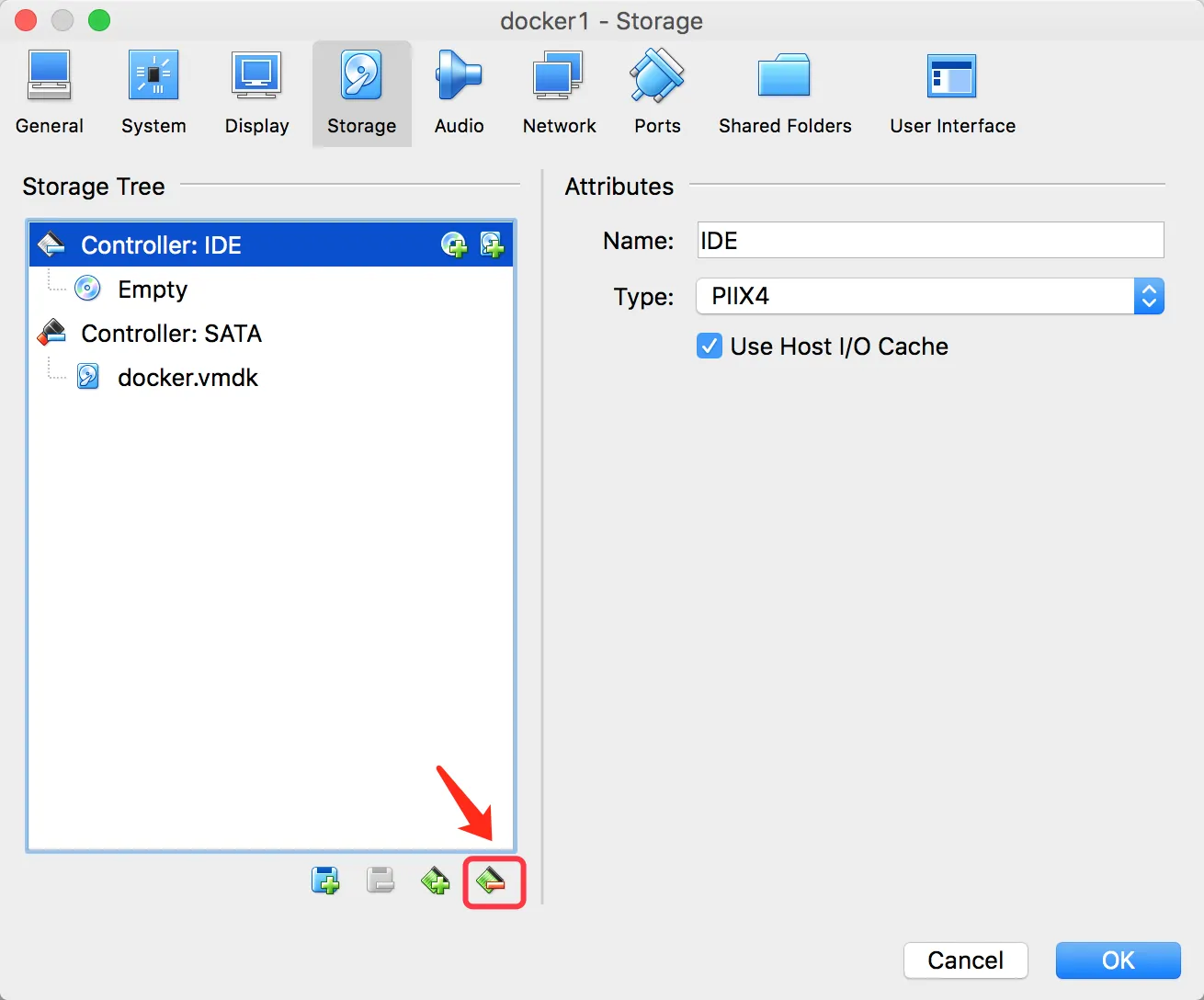The image size is (1204, 1000).
Task: Open the General settings section
Action: (x=50, y=94)
